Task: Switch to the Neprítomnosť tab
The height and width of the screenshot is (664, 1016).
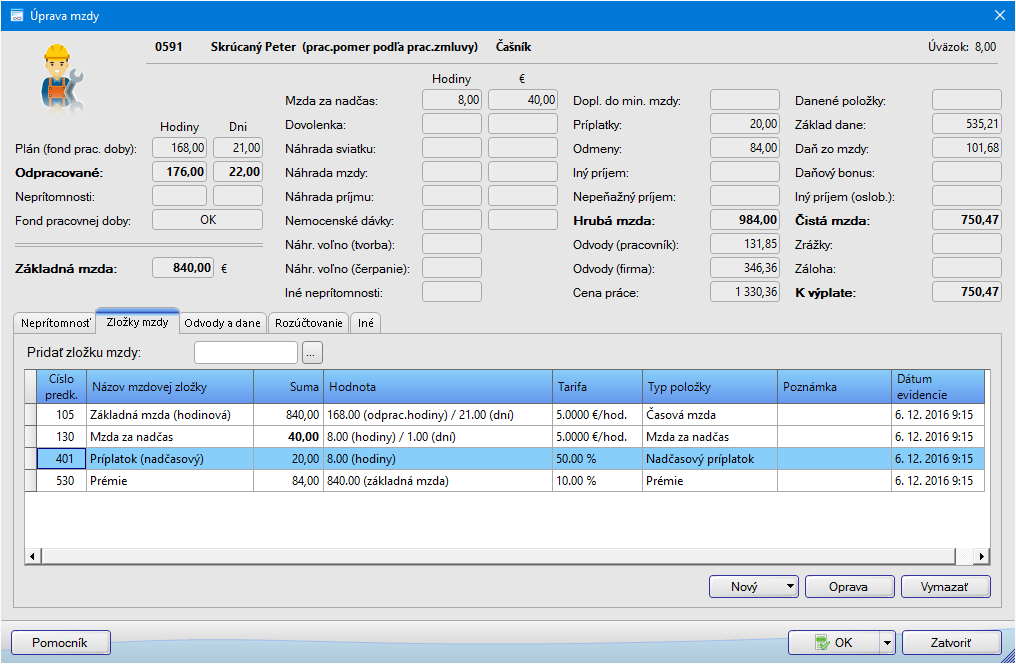Action: pyautogui.click(x=56, y=323)
